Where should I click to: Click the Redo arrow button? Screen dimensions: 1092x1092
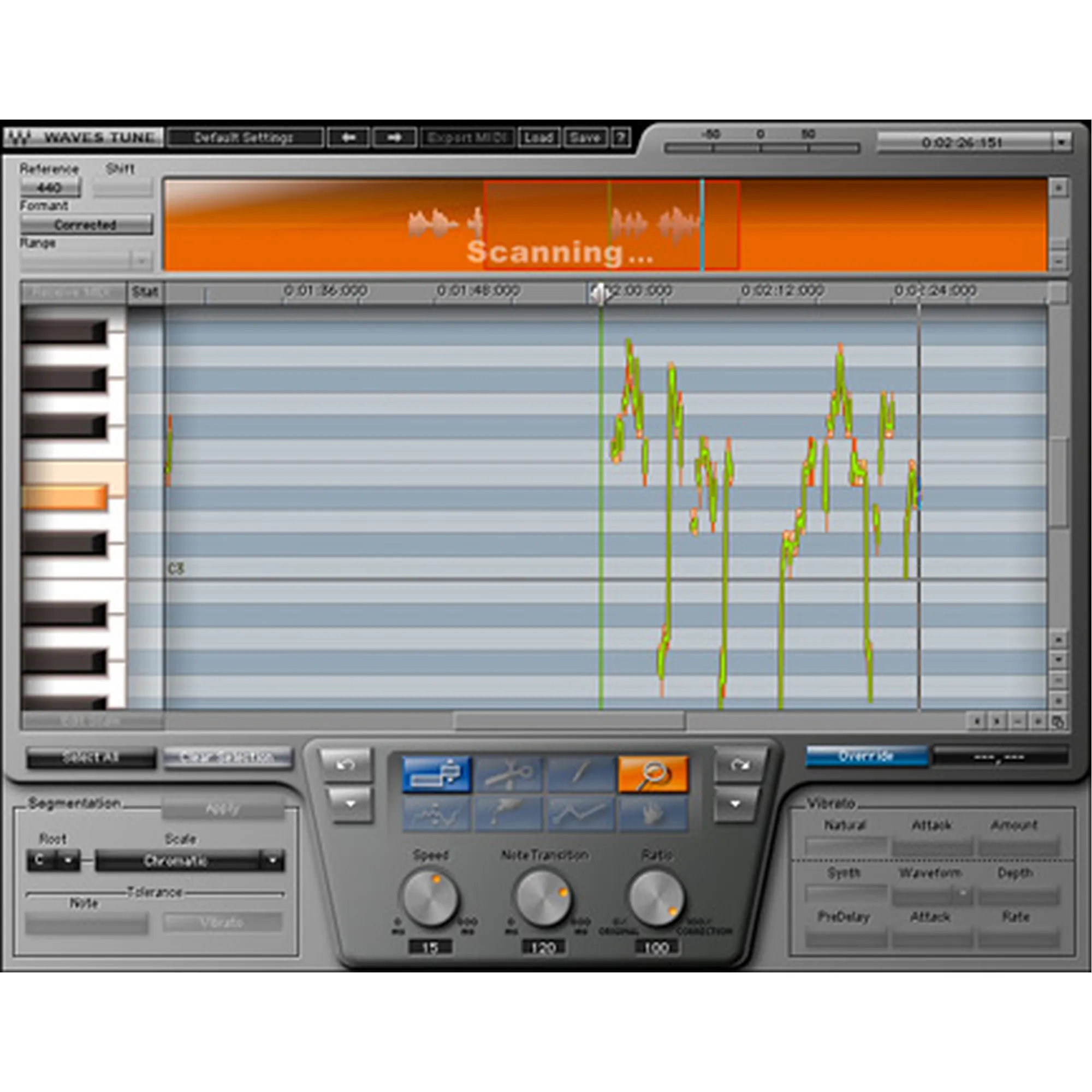(x=739, y=765)
